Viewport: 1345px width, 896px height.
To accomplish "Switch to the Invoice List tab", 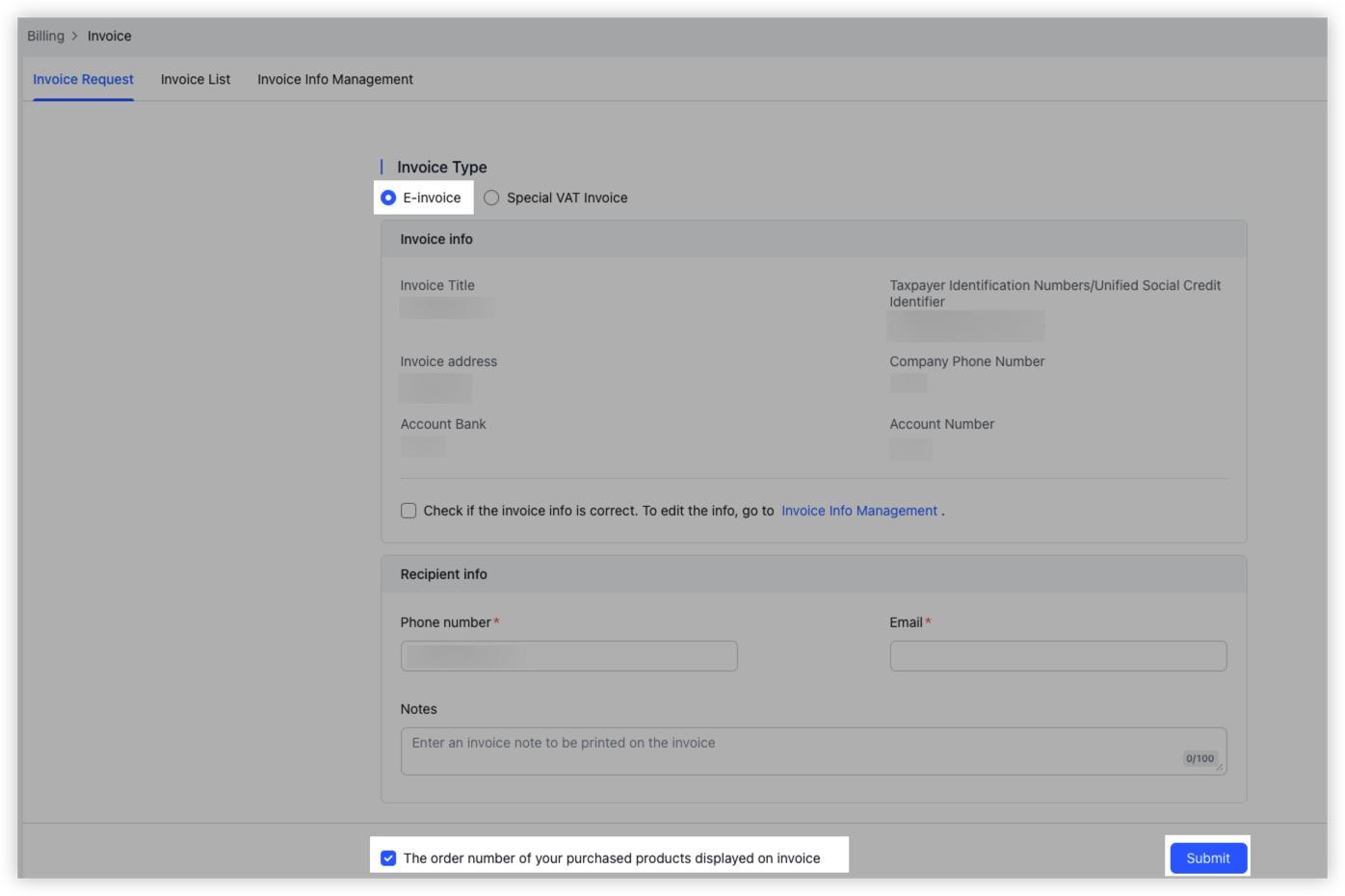I will pos(195,79).
